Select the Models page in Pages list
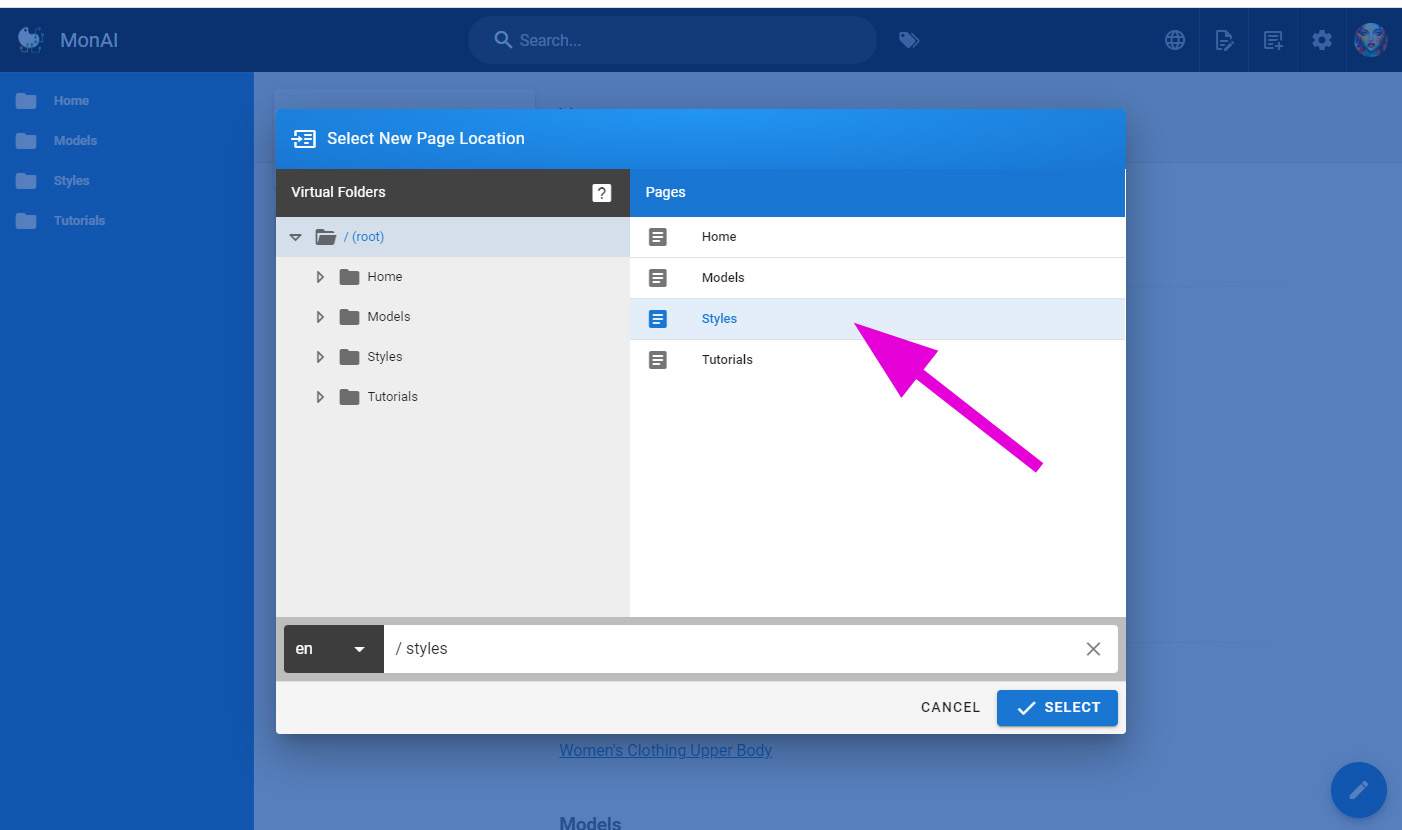The height and width of the screenshot is (830, 1402). [722, 278]
